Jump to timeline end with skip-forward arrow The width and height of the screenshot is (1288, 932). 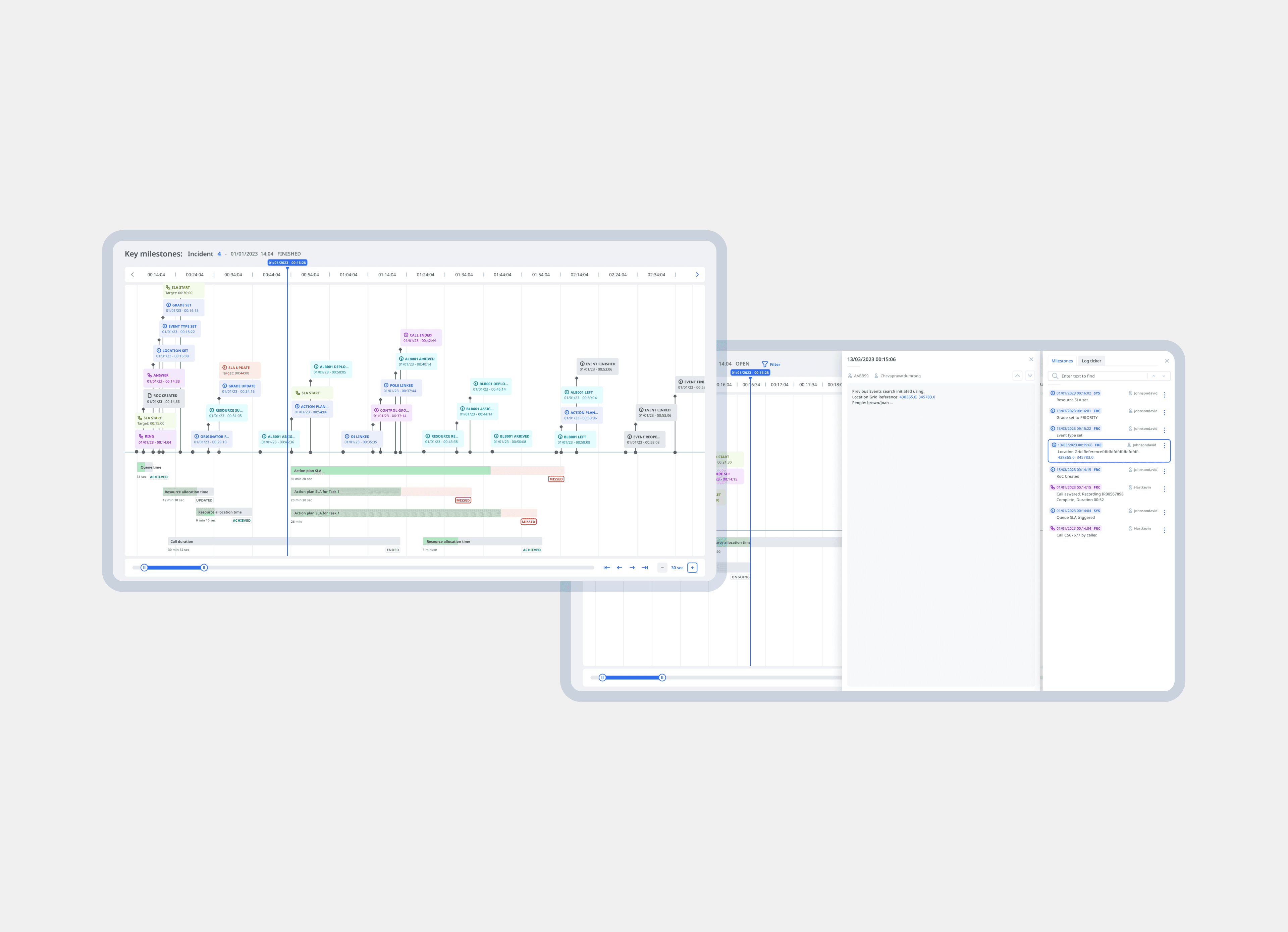tap(645, 568)
